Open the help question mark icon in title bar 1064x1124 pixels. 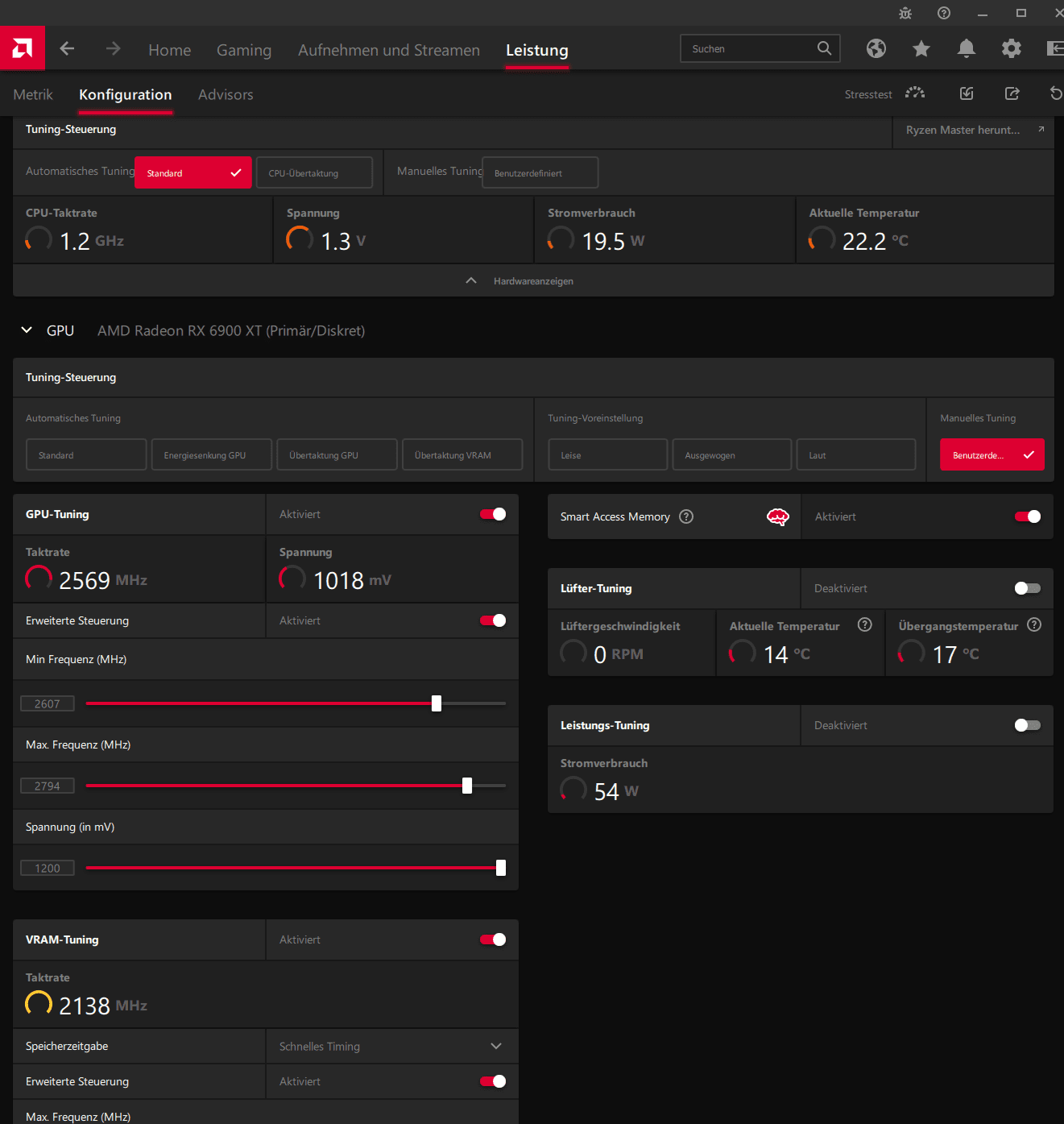944,13
